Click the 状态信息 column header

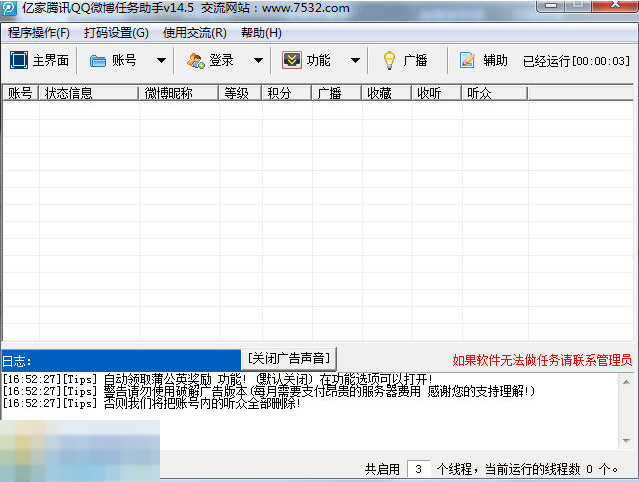click(x=67, y=93)
